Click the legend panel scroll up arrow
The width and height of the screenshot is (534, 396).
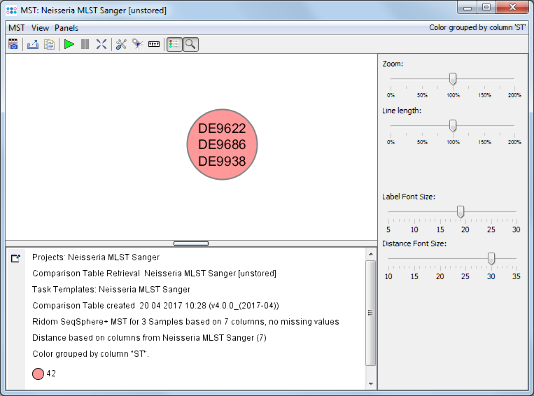tap(371, 254)
